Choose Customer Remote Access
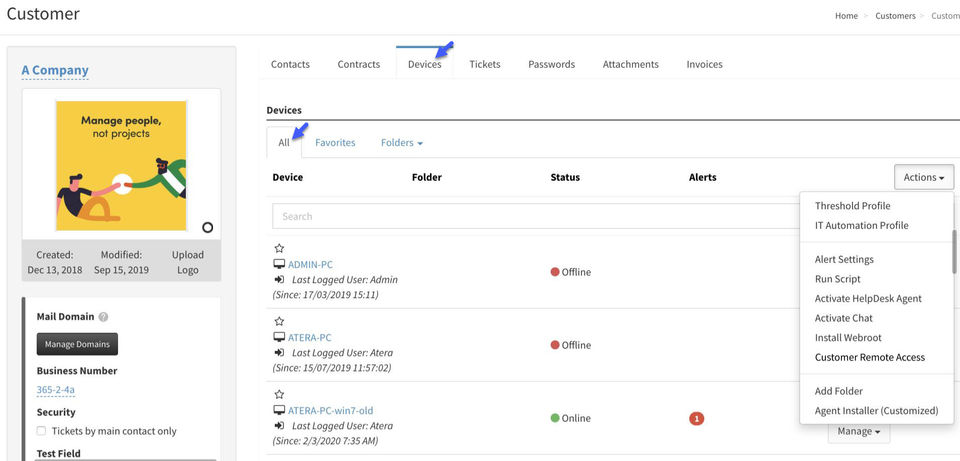Viewport: 960px width, 461px height. tap(869, 358)
